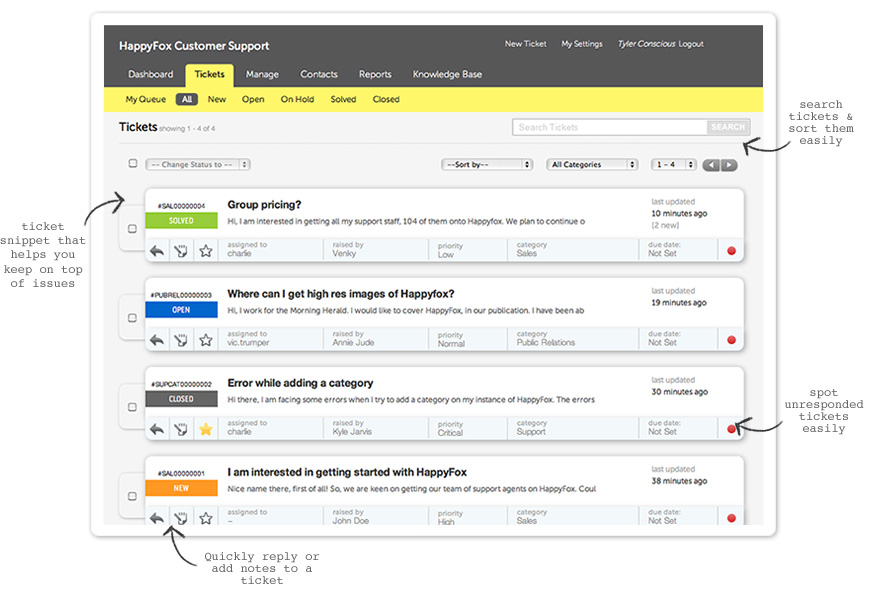Switch to the Knowledge Base tab
Viewport: 882px width, 595px height.
point(447,74)
